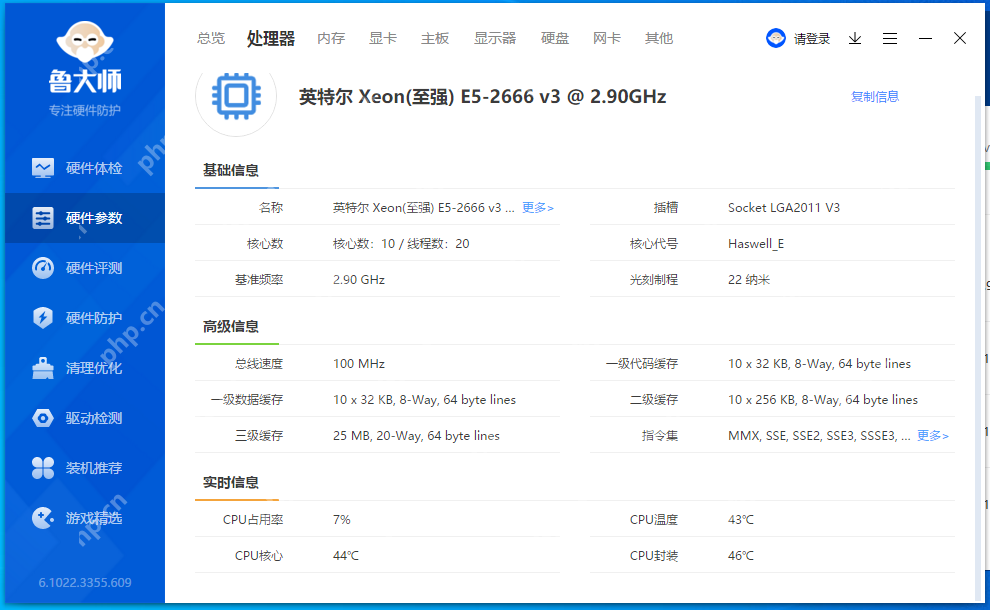Click the download arrow icon near top right
This screenshot has height=610, width=990.
point(854,38)
